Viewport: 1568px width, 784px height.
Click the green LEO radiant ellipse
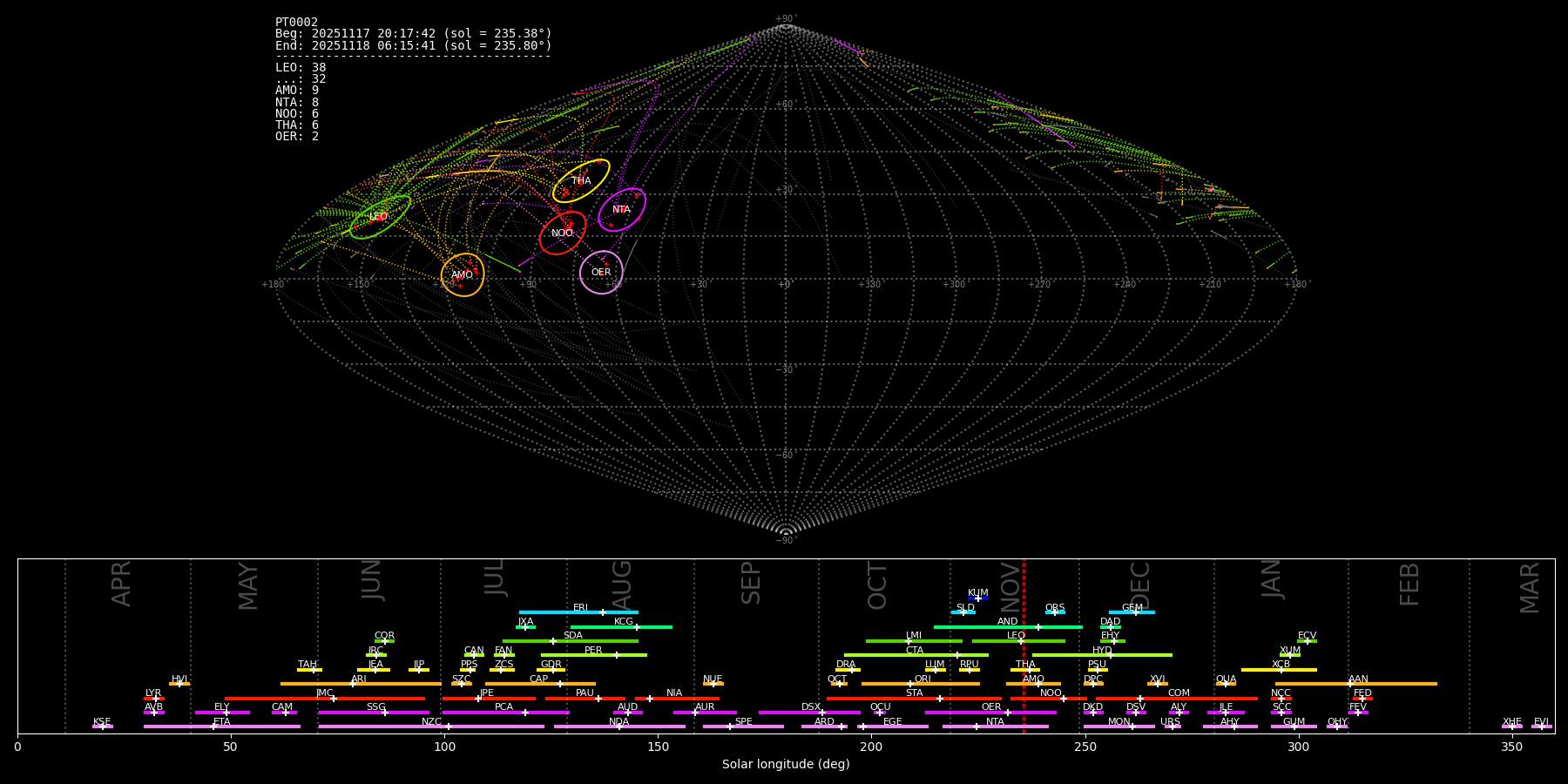(380, 217)
